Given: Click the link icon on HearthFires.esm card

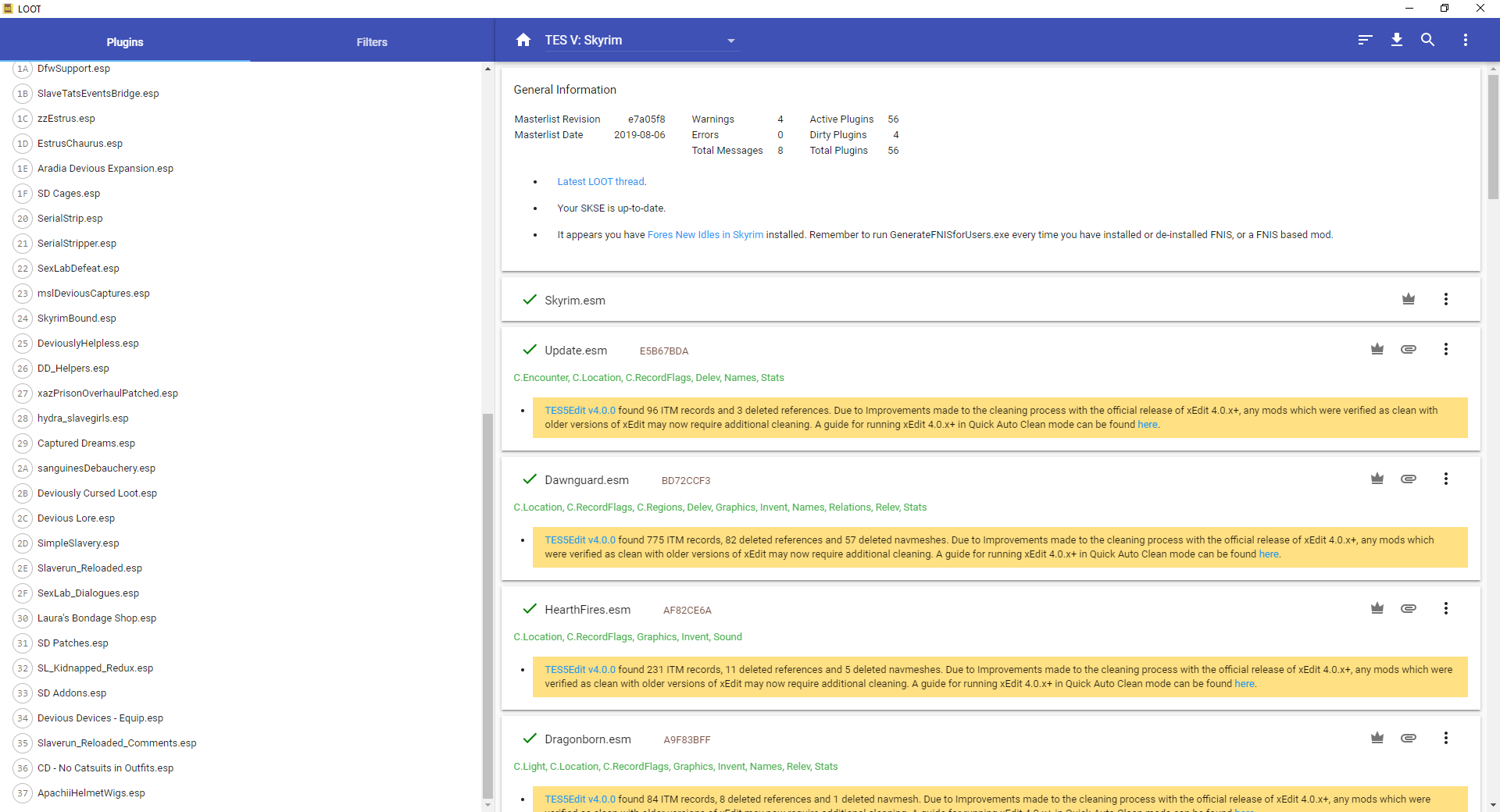Looking at the screenshot, I should coord(1409,608).
